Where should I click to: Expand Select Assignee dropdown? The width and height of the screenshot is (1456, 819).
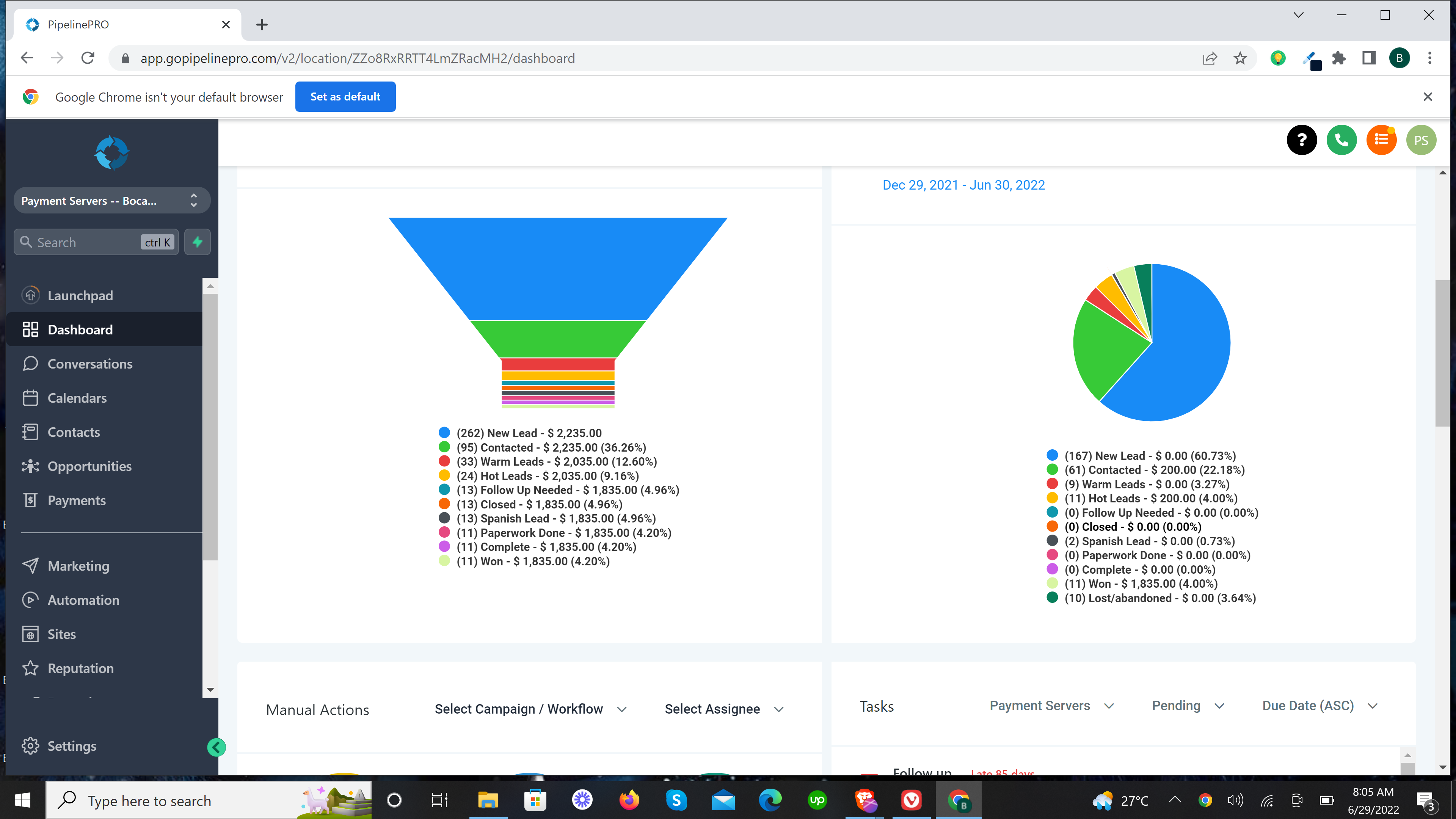725,709
